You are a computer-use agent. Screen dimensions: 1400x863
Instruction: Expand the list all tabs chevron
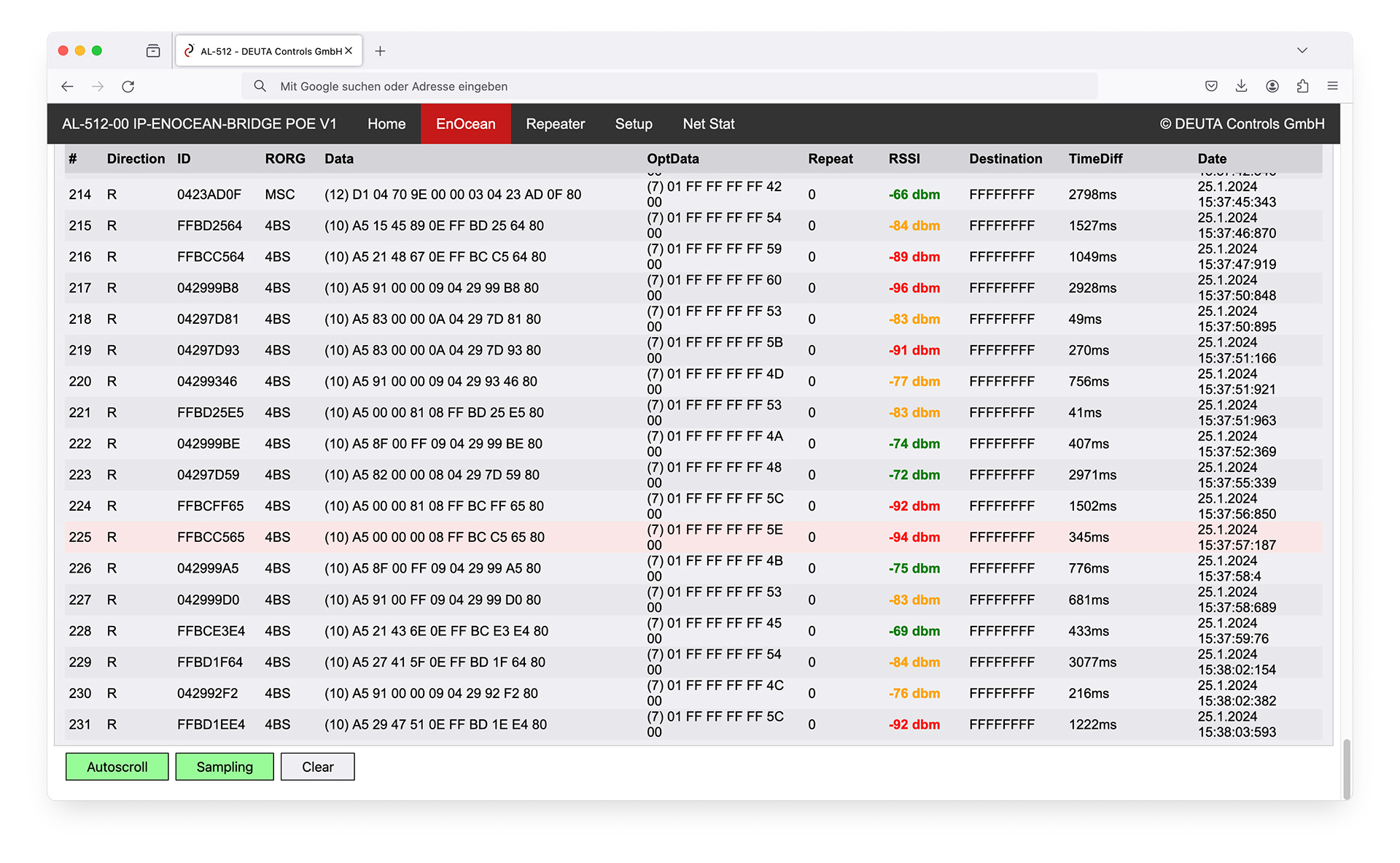1302,50
